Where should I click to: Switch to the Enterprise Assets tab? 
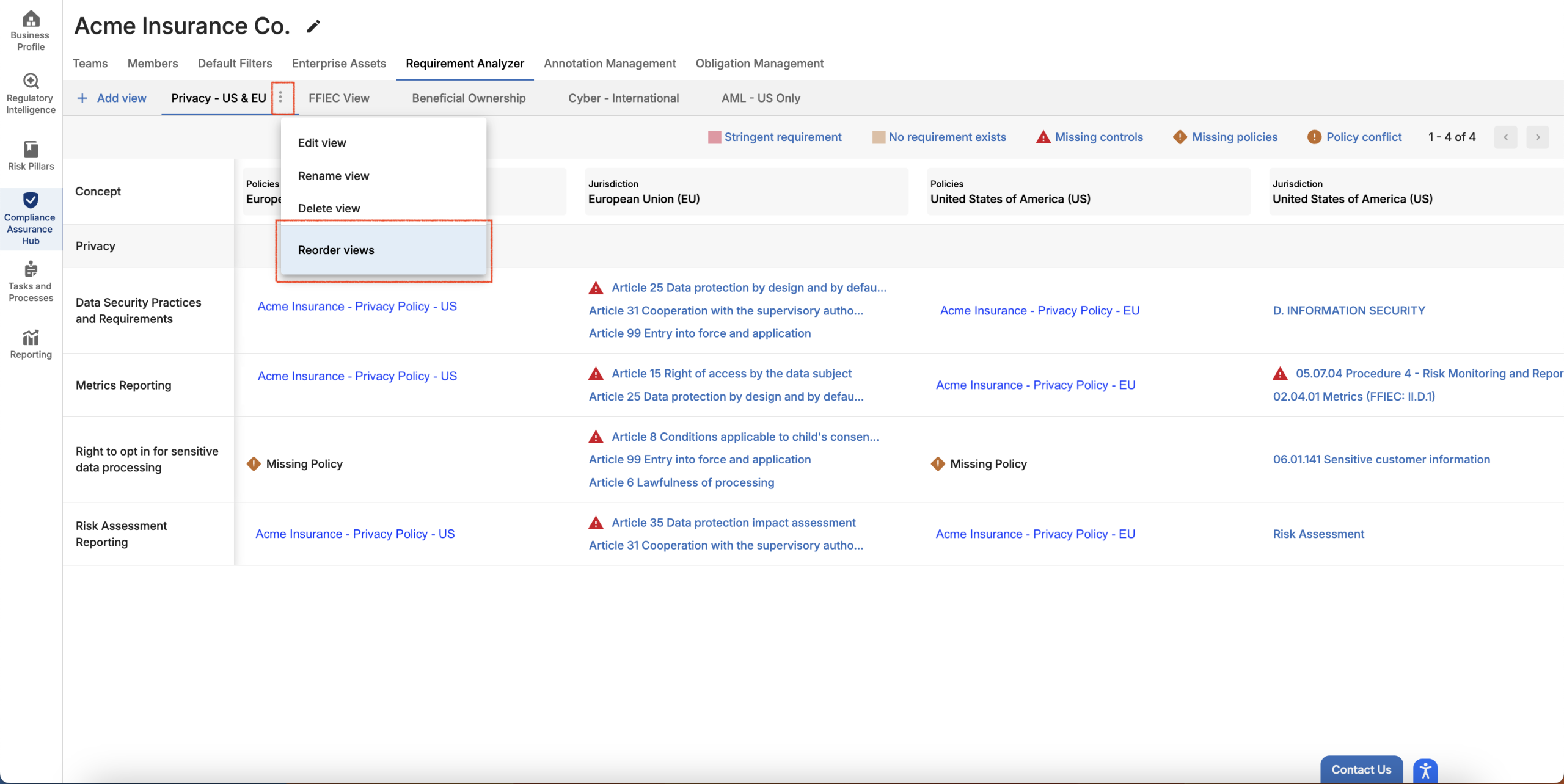[x=339, y=63]
